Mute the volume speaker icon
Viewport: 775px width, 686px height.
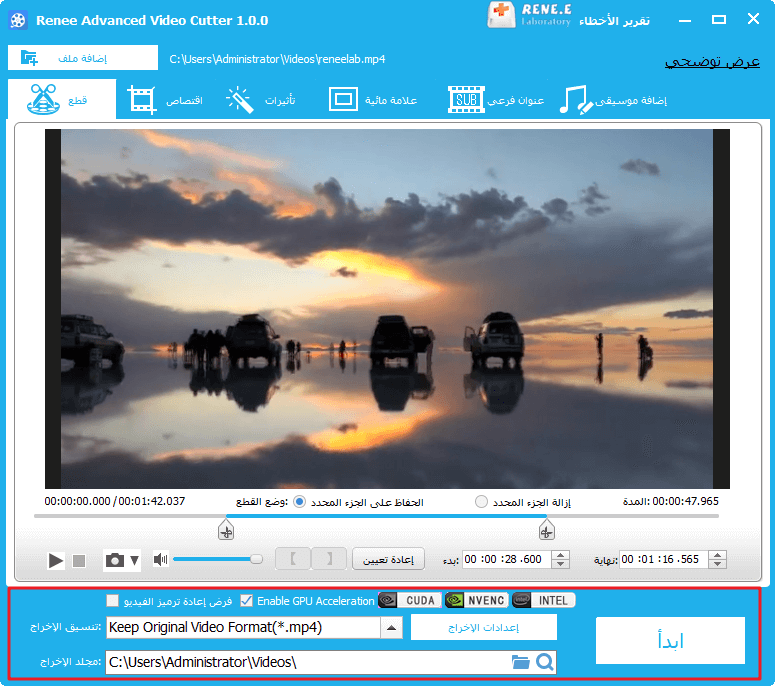160,560
